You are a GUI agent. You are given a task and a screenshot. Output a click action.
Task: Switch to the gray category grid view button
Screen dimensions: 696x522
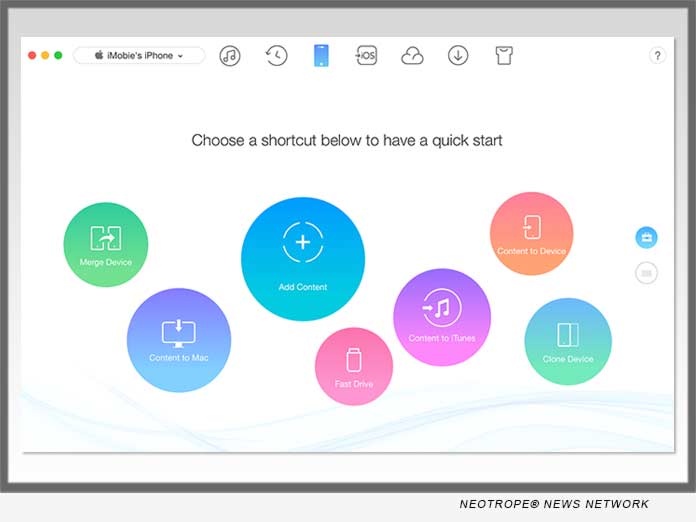click(646, 273)
